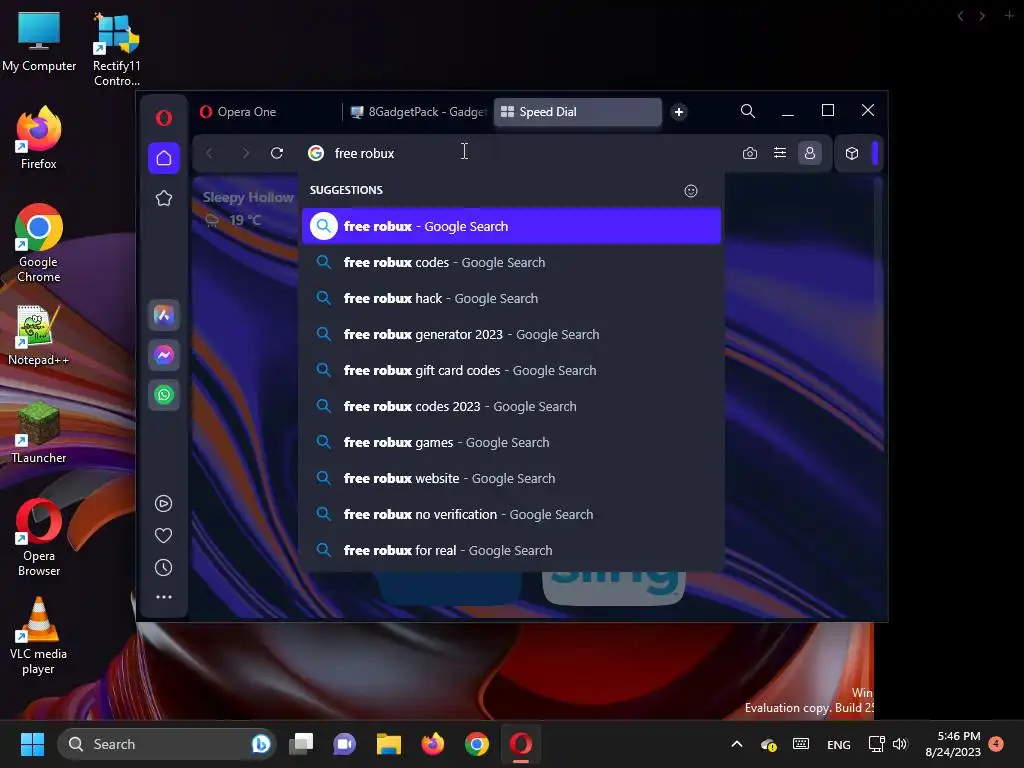Open volume control speaker icon
1024x768 pixels.
(901, 744)
